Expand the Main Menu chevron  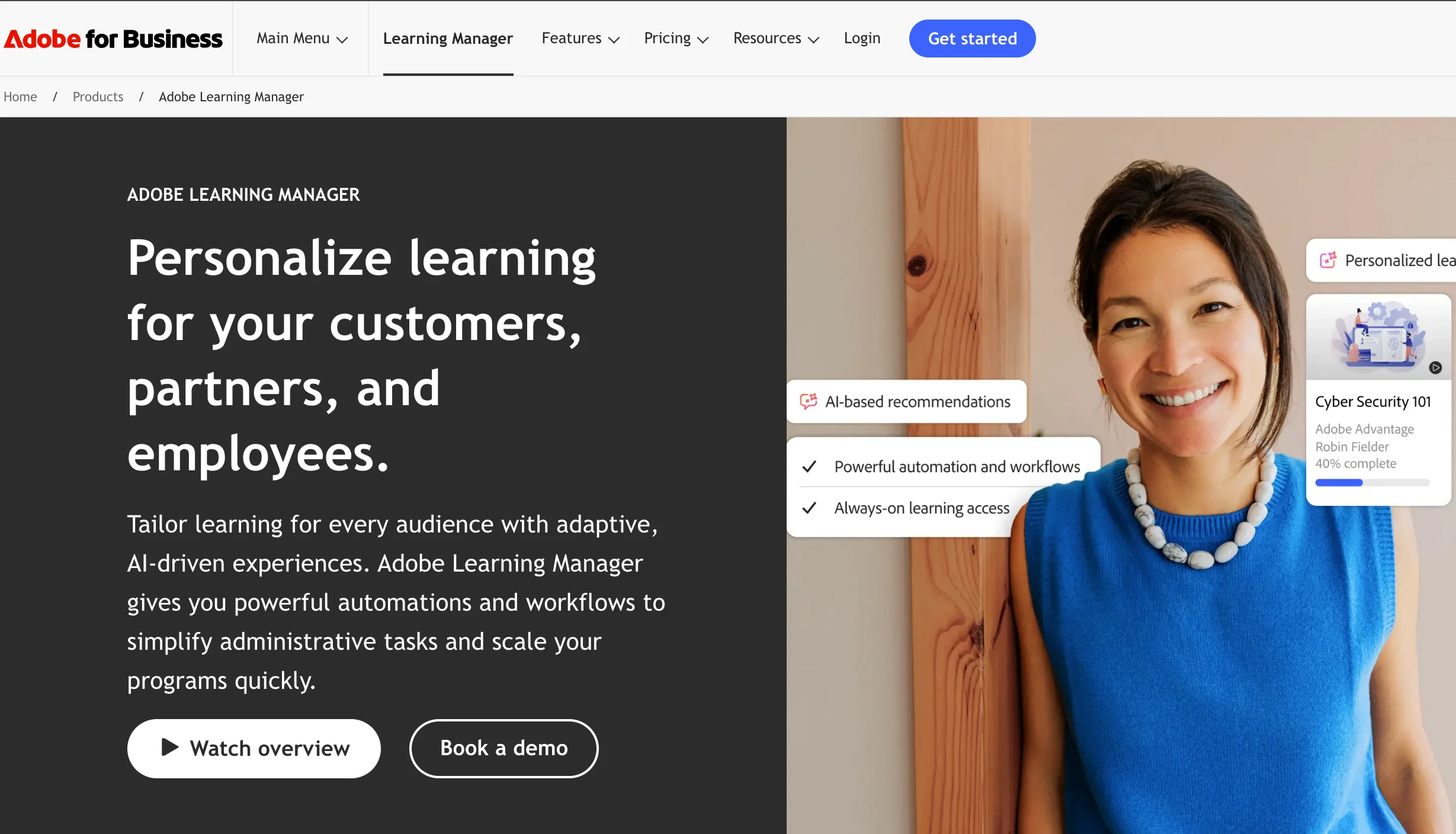342,40
